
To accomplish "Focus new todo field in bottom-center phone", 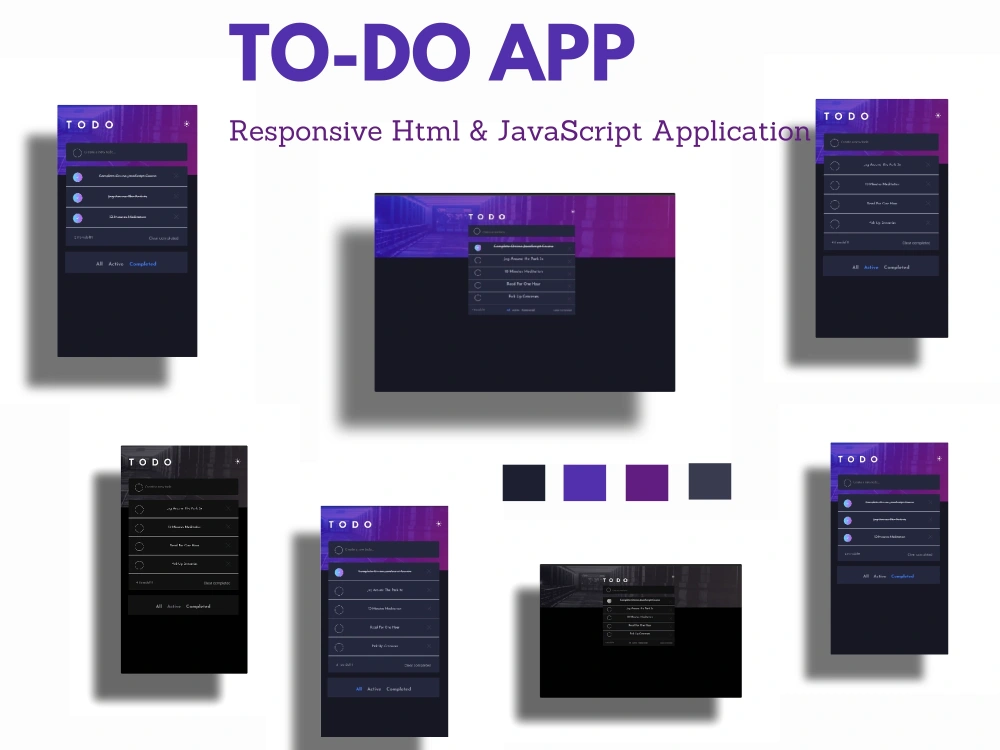I will click(x=383, y=550).
